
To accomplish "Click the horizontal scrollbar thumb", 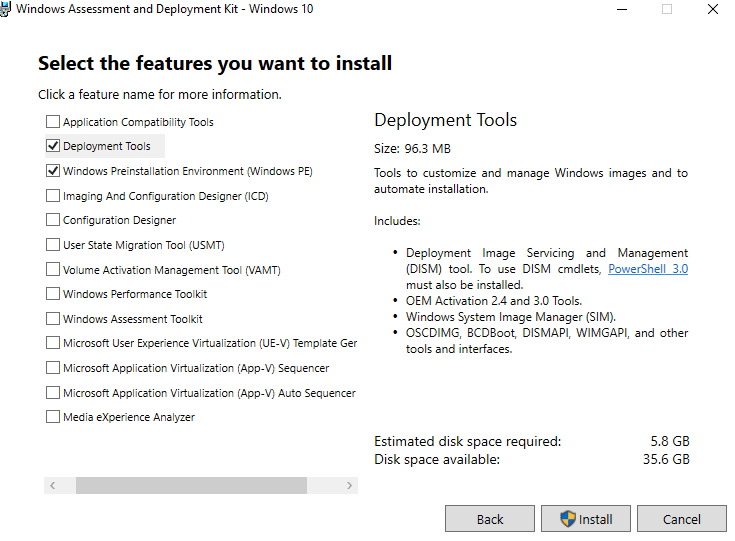I will coord(191,486).
